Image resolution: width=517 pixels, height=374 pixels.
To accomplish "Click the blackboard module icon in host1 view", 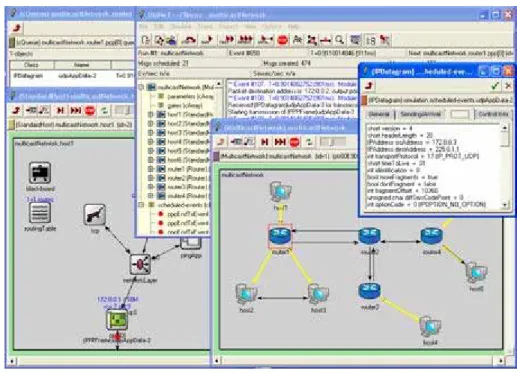I will pos(40,173).
